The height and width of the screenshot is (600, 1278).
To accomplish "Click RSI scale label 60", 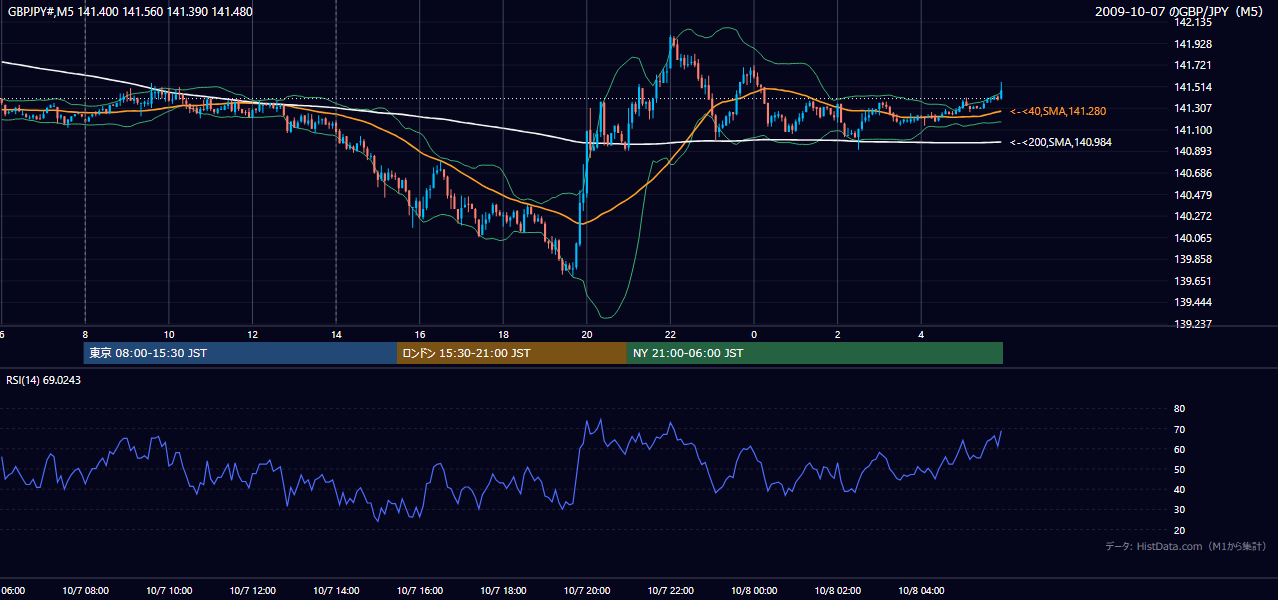I will click(x=1179, y=449).
